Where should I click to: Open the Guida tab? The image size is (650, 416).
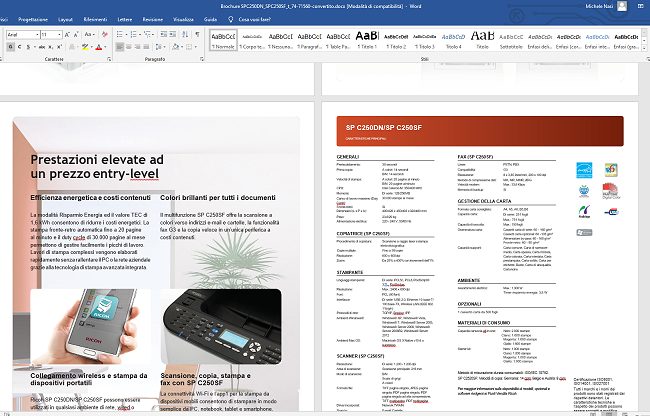[210, 19]
